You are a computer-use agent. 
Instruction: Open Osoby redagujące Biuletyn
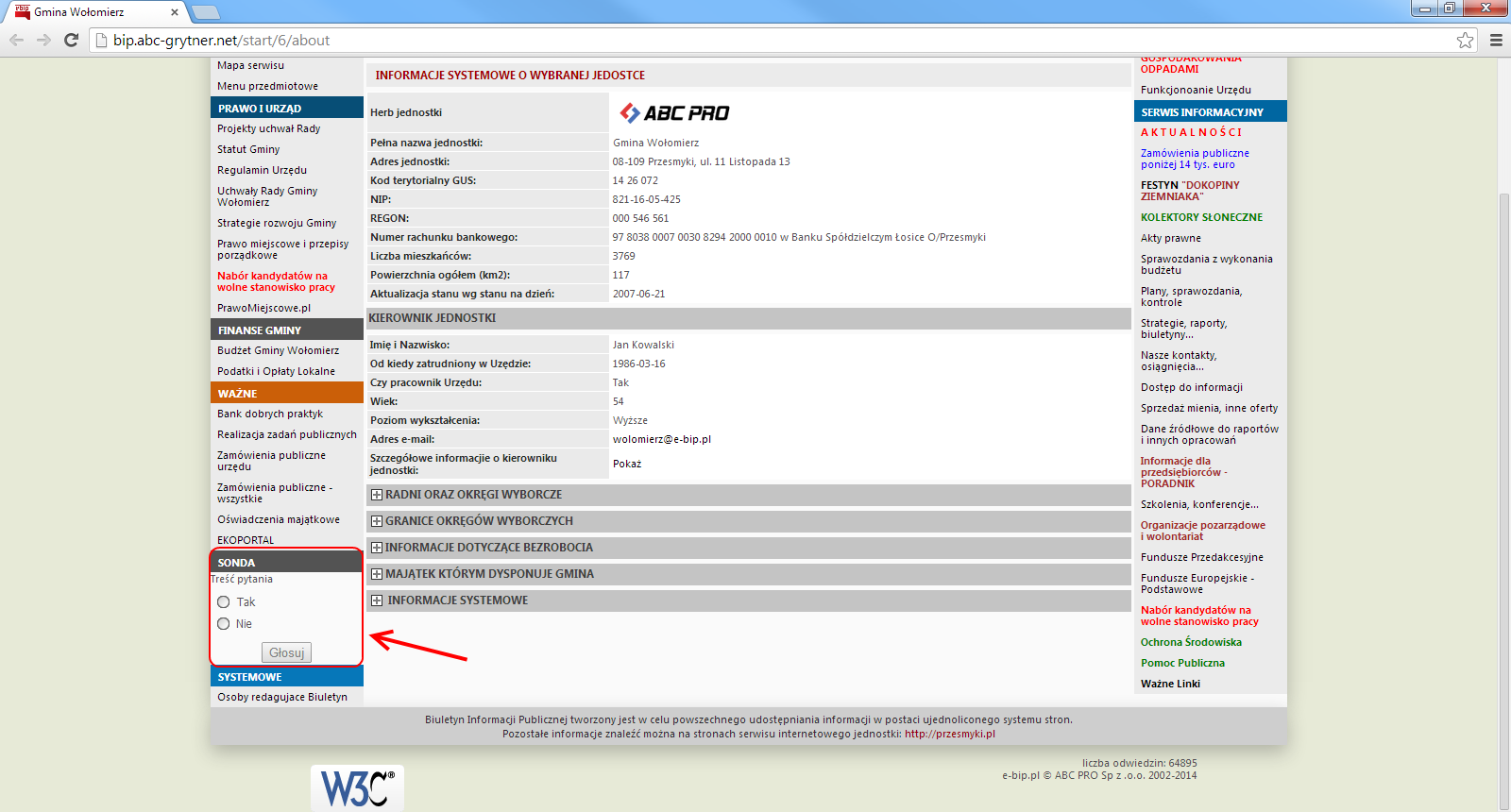(x=282, y=697)
